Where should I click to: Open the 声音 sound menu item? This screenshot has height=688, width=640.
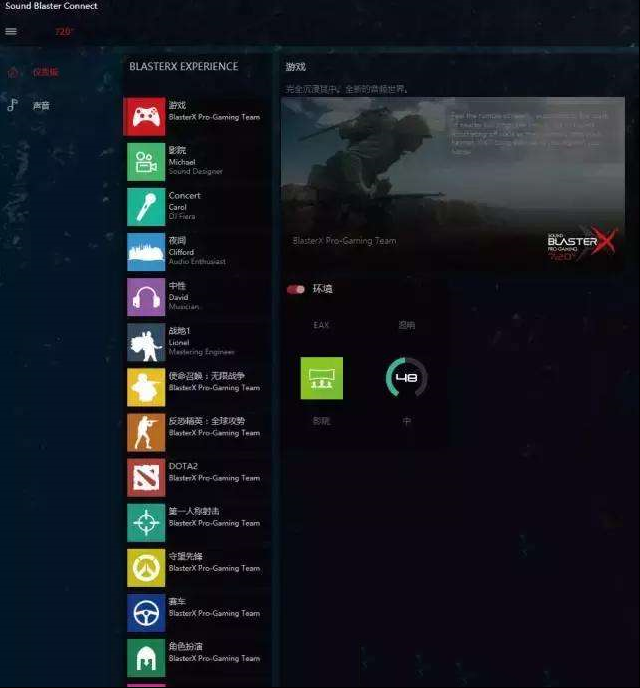41,105
